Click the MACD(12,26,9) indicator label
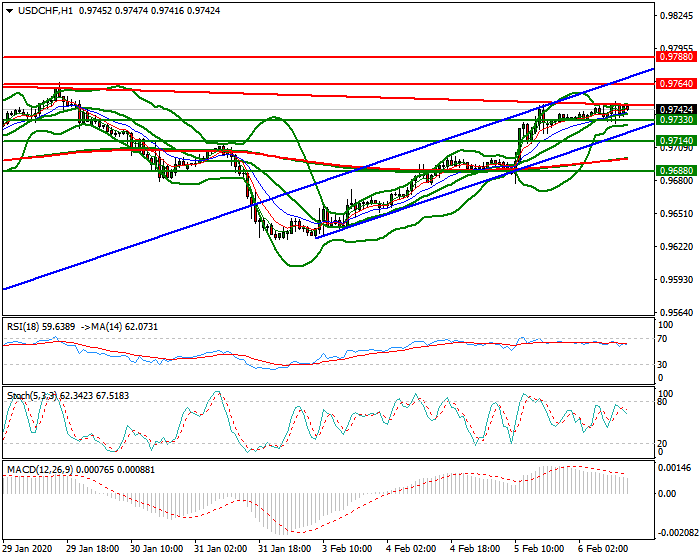Viewport: 700px width, 560px height. click(x=40, y=470)
